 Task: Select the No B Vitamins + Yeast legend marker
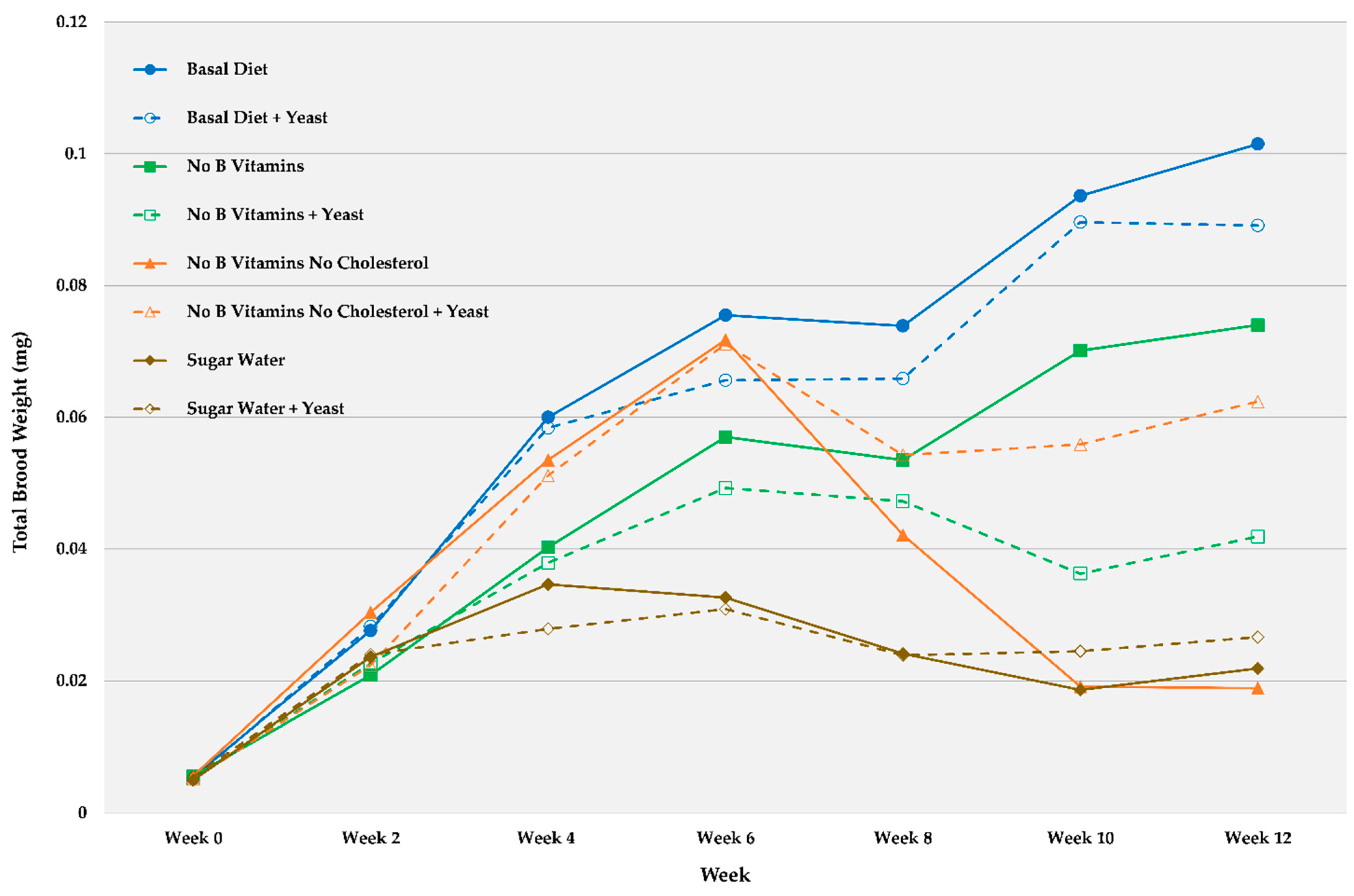coord(150,216)
